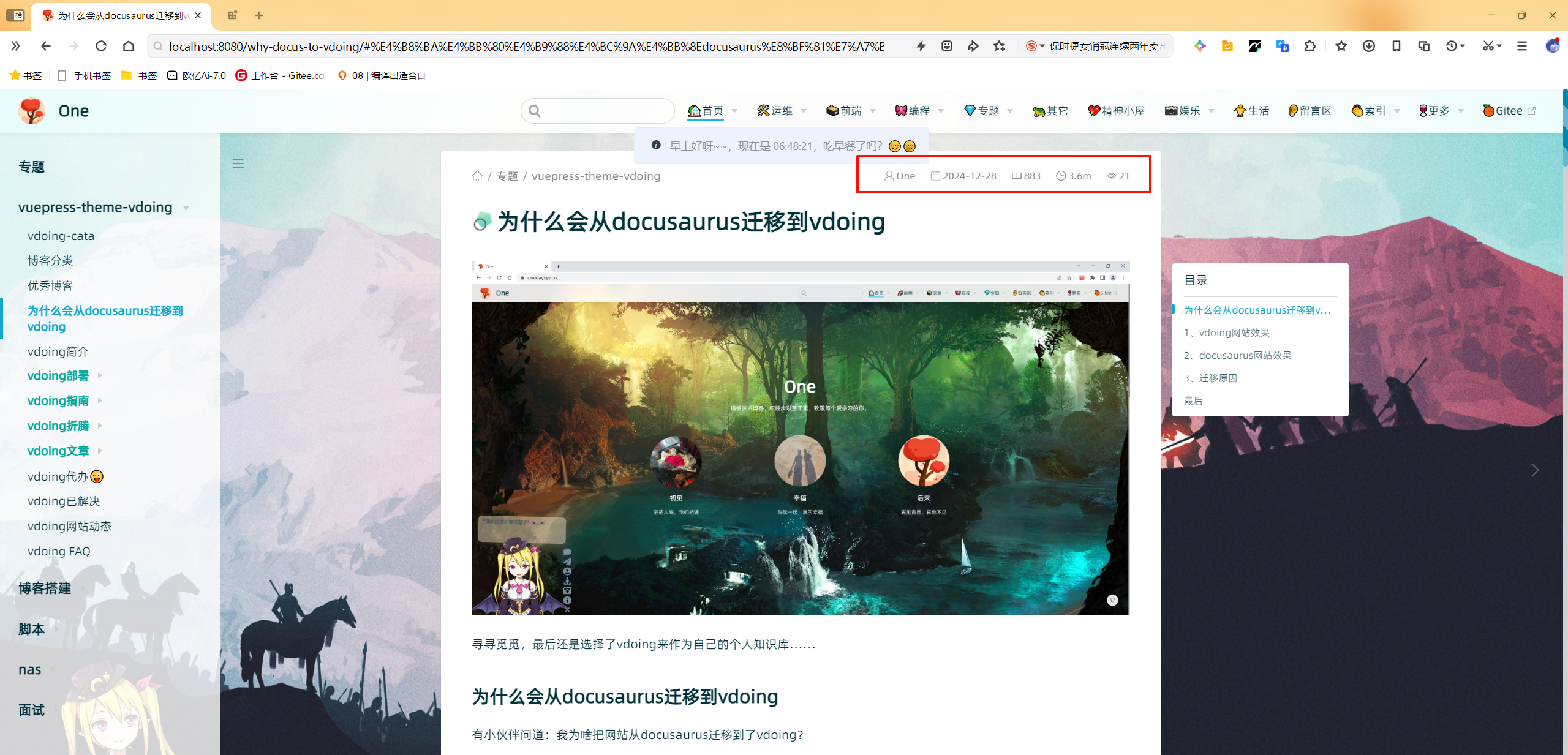This screenshot has width=1568, height=755.
Task: Expand the vdoing指南 sidebar group
Action: coord(100,400)
